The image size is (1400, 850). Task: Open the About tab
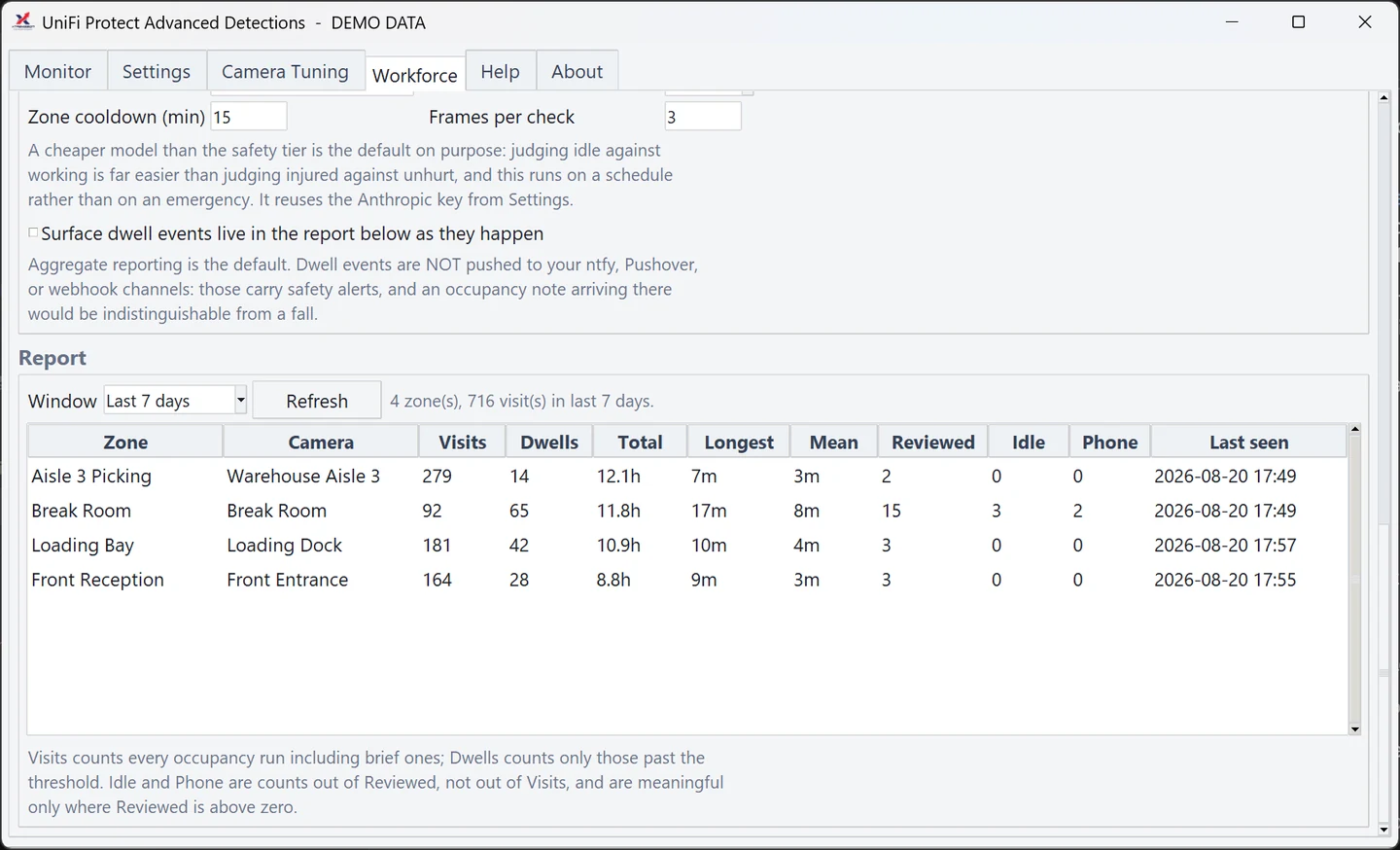coord(577,71)
